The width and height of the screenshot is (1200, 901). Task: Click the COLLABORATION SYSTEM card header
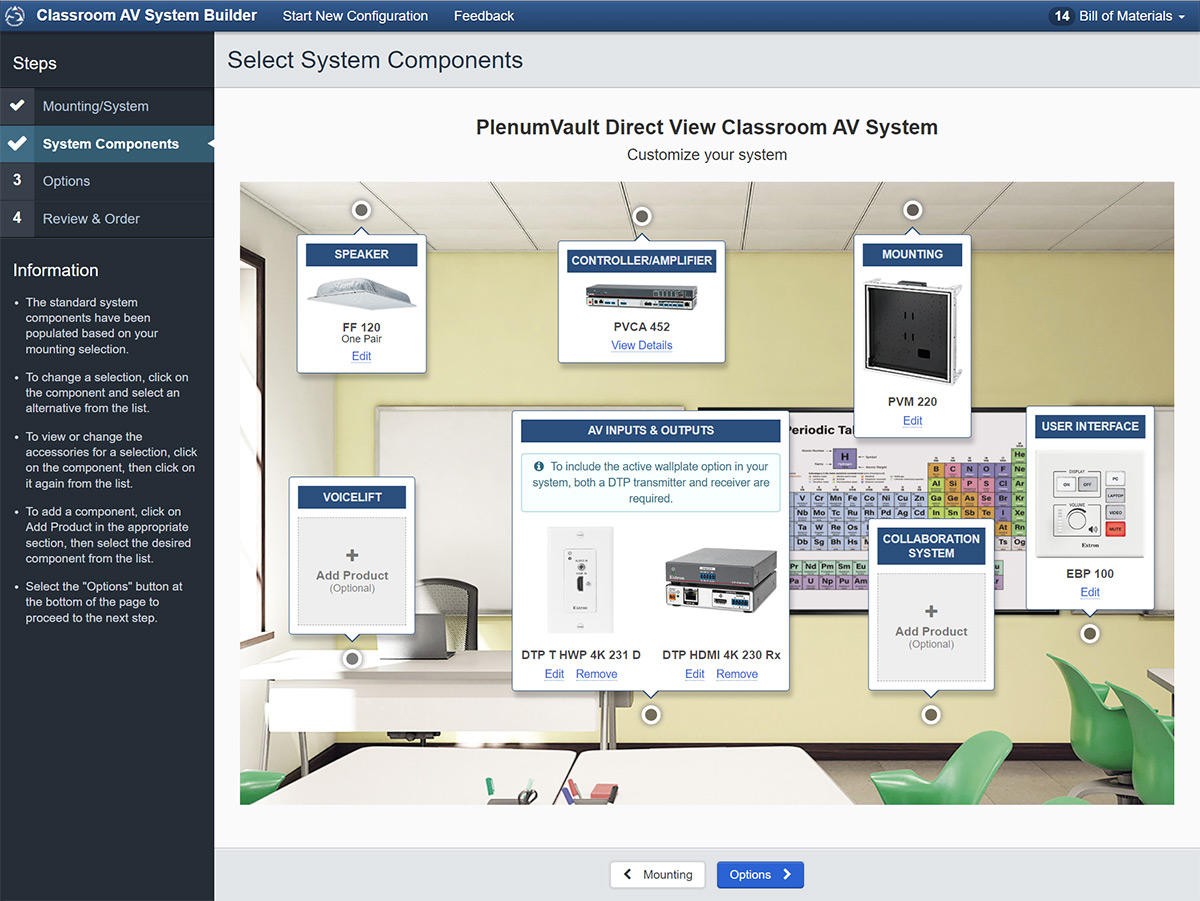click(x=931, y=545)
